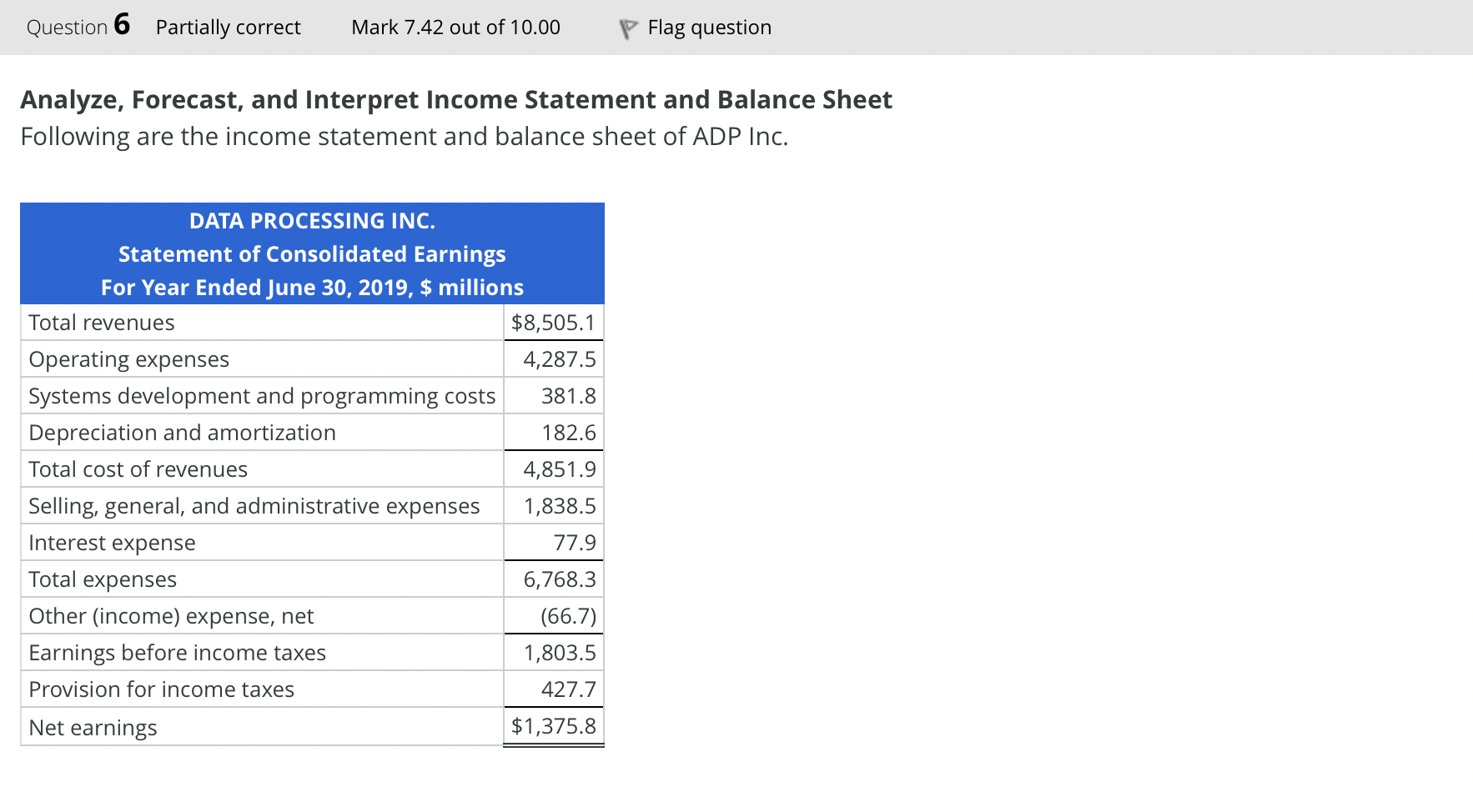Select the Question 6 label
This screenshot has height=812, width=1473.
point(78,26)
